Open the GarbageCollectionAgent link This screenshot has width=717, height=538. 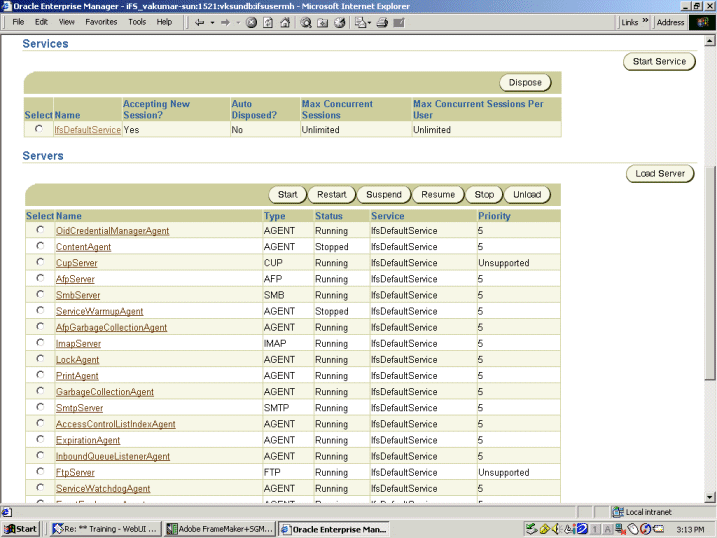[105, 392]
